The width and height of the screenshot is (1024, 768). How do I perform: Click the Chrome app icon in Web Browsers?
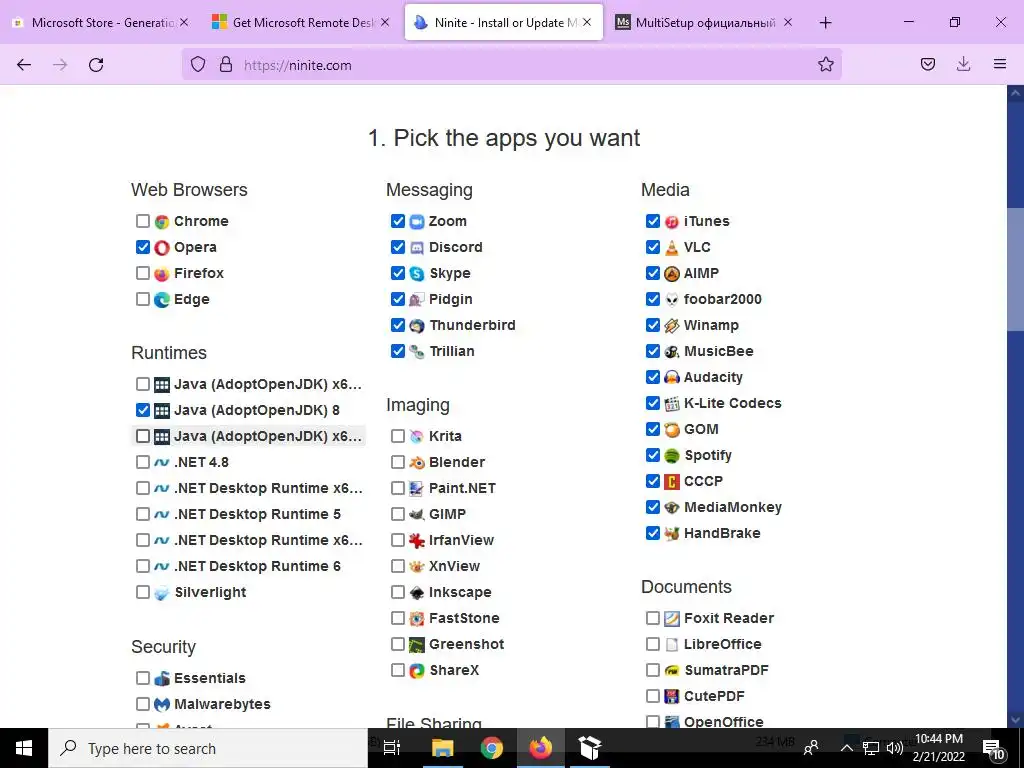(162, 221)
